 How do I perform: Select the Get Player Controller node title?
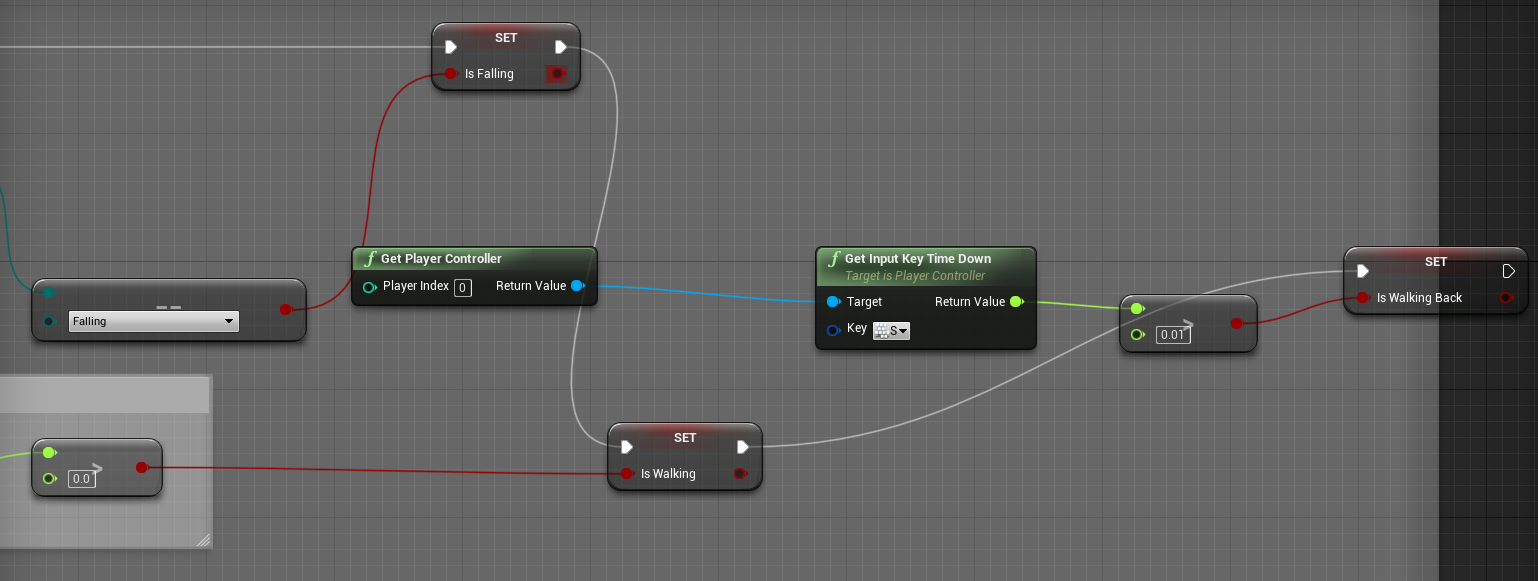pos(441,259)
